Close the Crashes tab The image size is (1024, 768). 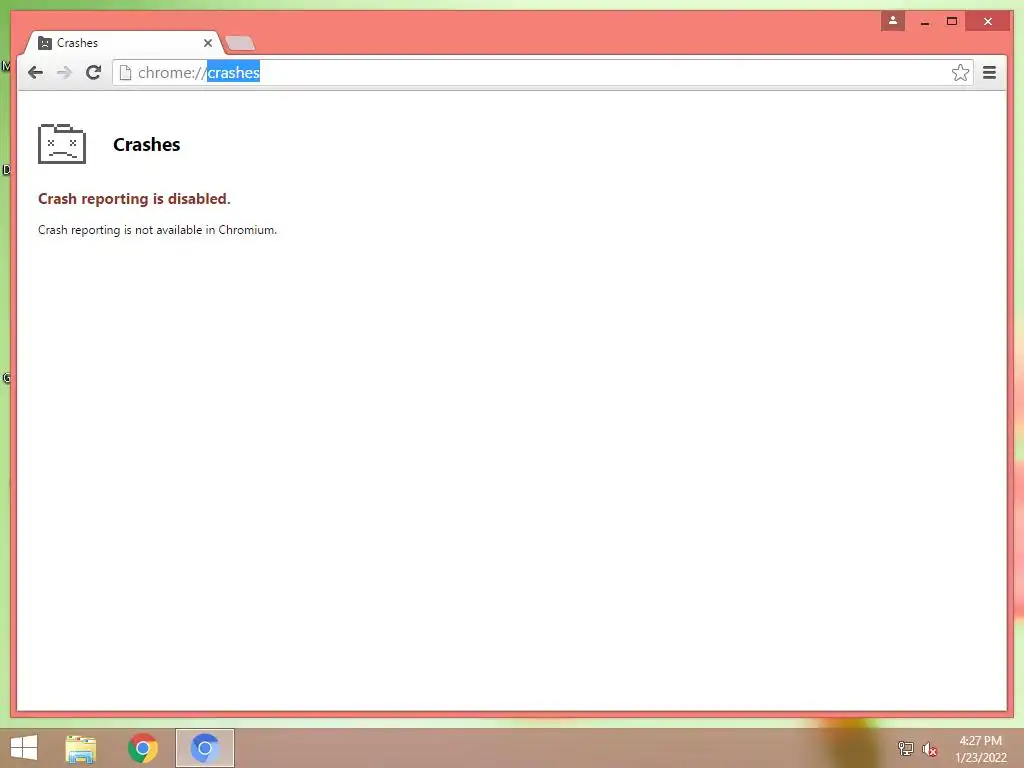click(x=208, y=43)
